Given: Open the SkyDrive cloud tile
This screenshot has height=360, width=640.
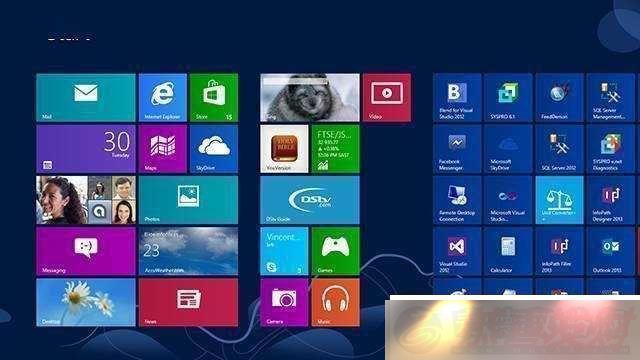Looking at the screenshot, I should point(214,149).
